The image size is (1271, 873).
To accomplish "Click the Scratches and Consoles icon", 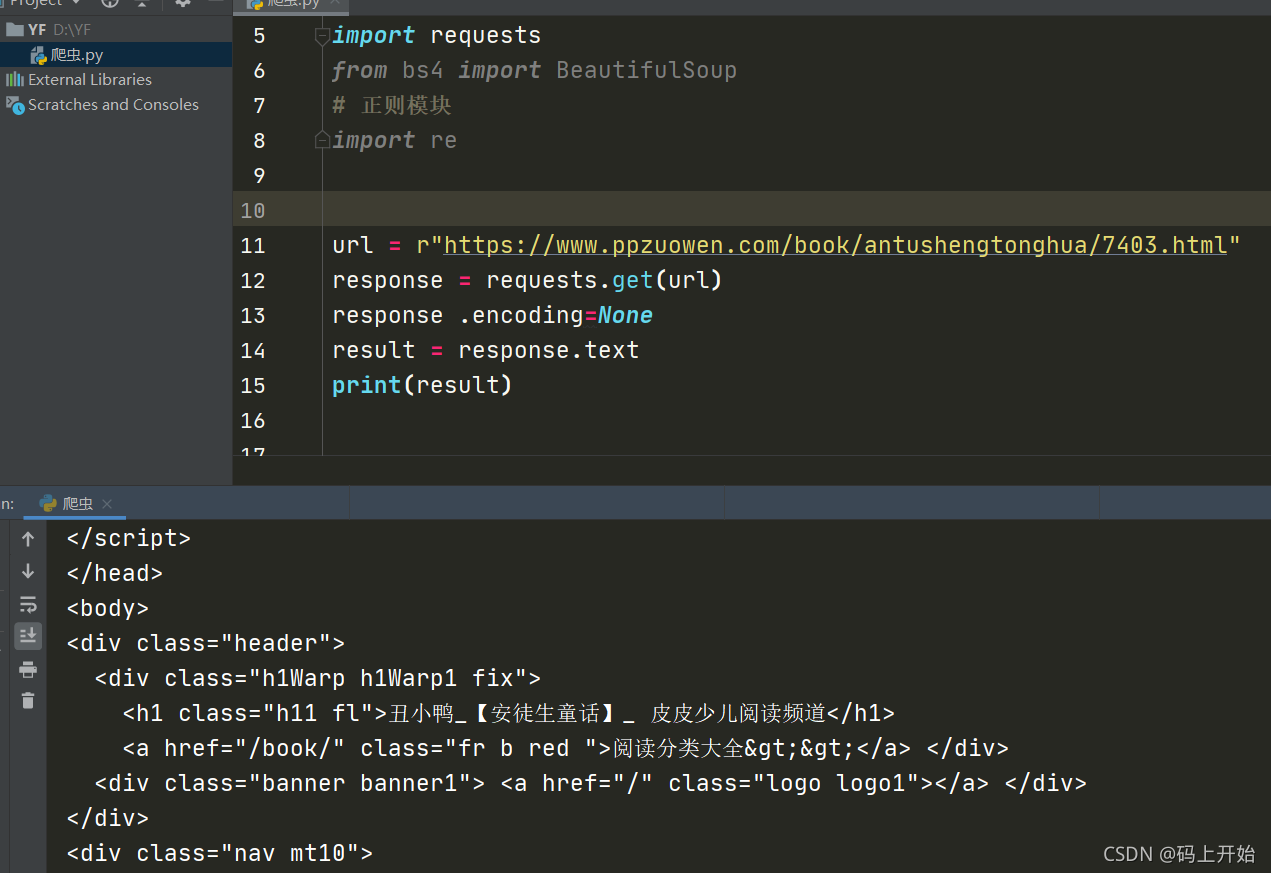I will pyautogui.click(x=14, y=104).
